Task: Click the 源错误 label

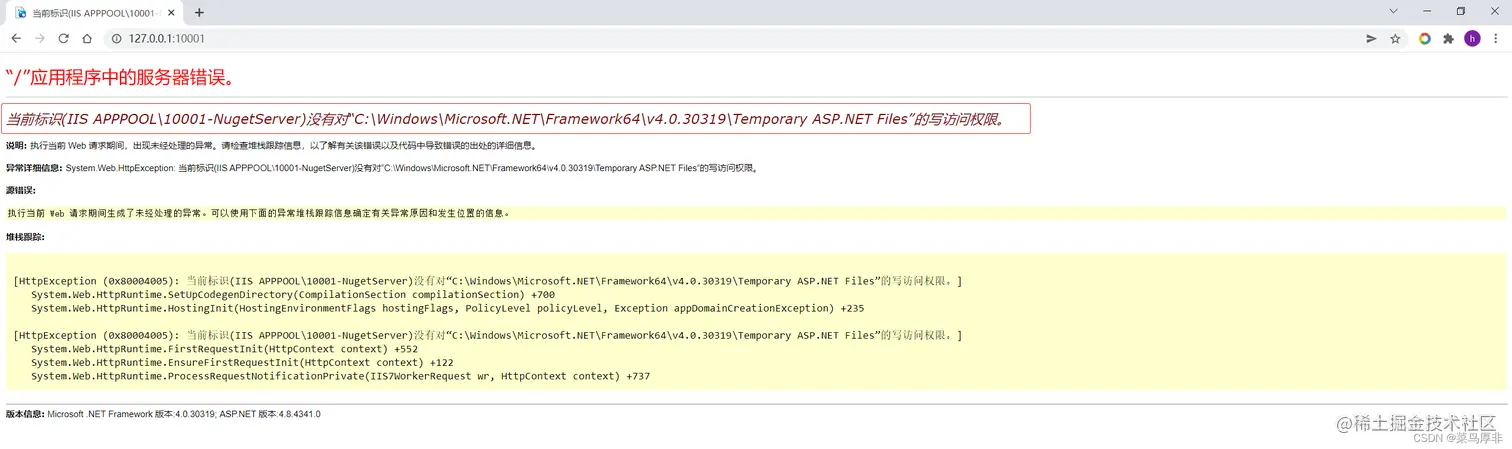Action: (20, 190)
